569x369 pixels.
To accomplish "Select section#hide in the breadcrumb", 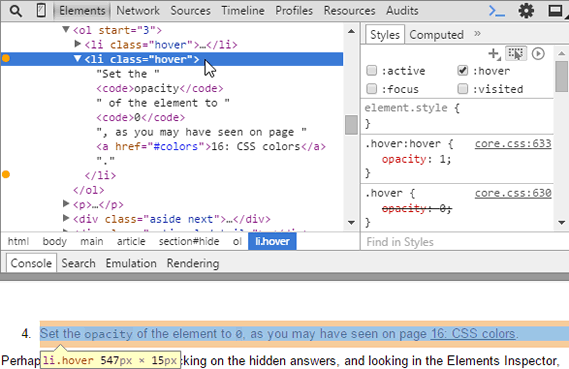I will [x=189, y=241].
